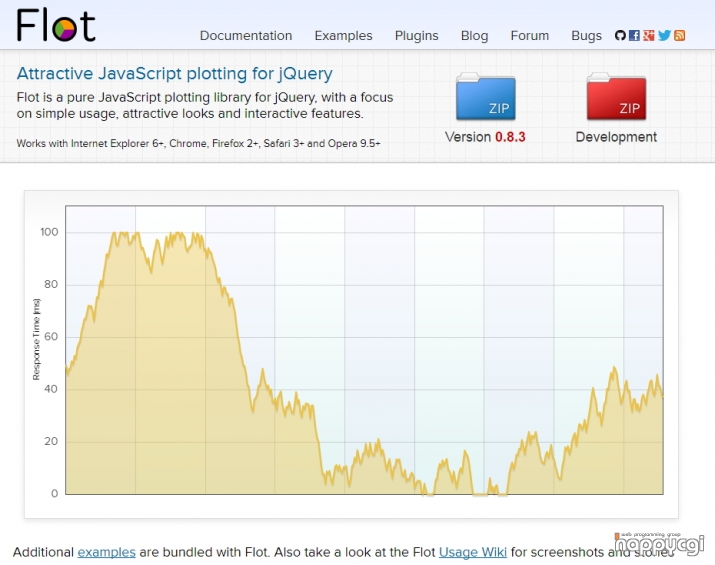Follow the 'examples' hyperlink
This screenshot has height=565, width=715.
pyautogui.click(x=106, y=552)
